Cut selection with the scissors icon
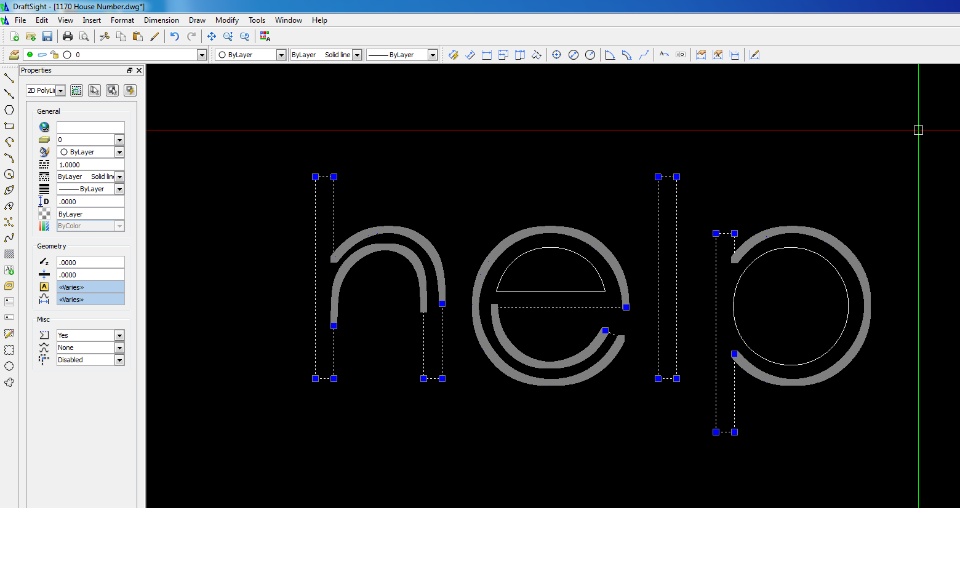Image resolution: width=960 pixels, height=580 pixels. 105,37
